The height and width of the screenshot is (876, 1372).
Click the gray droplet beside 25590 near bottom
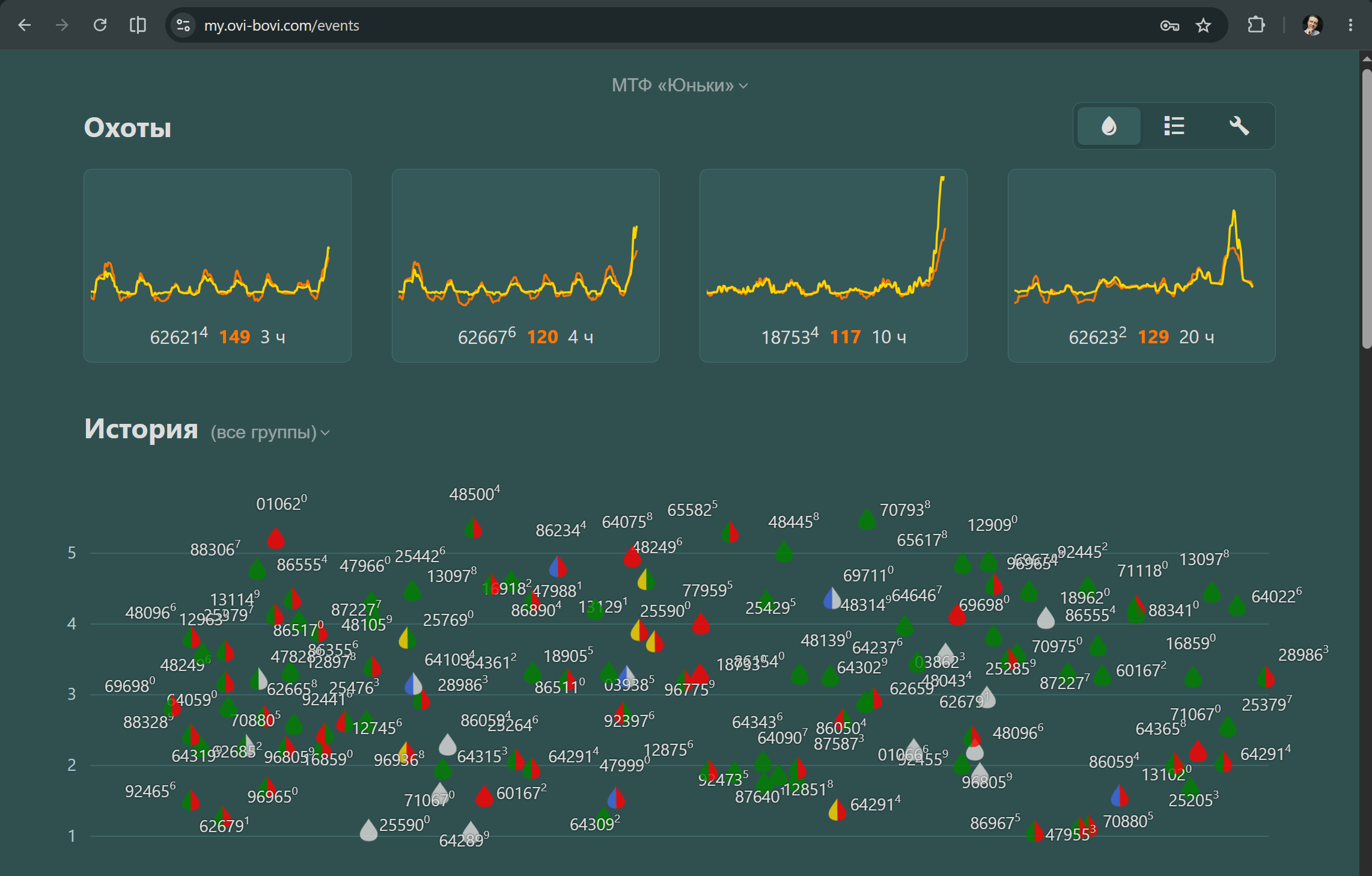(368, 830)
